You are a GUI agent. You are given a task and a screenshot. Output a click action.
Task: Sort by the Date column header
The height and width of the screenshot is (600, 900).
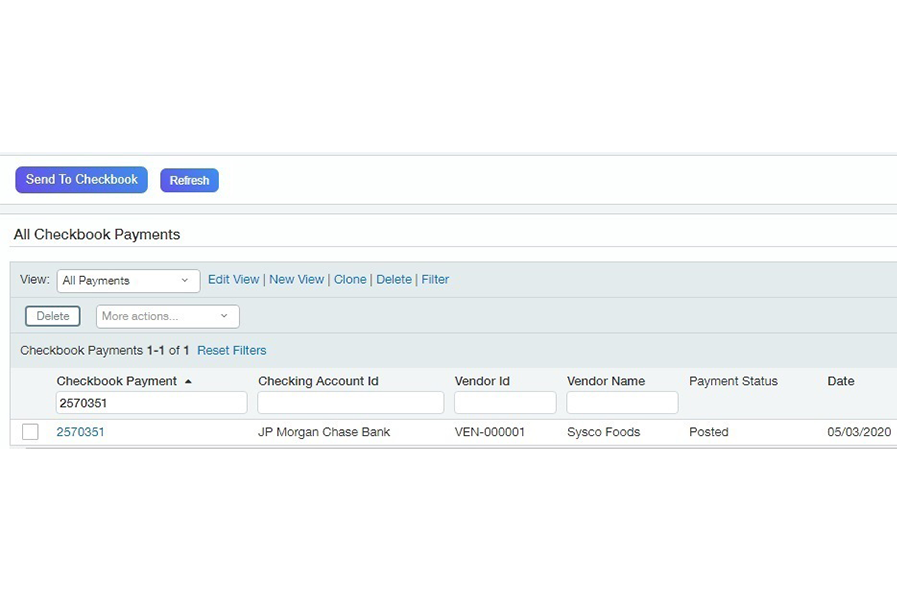tap(840, 381)
